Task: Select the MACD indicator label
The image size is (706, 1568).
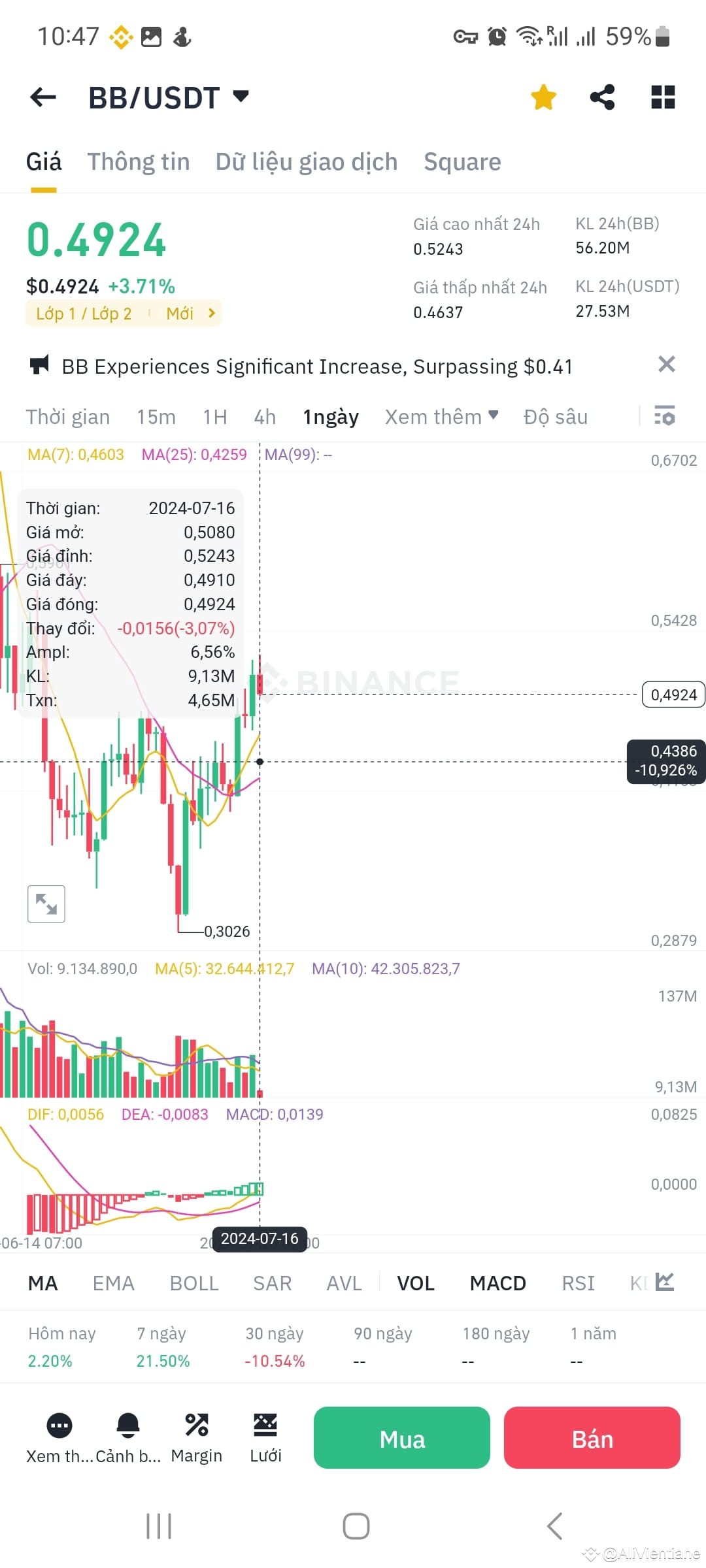Action: point(497,1282)
